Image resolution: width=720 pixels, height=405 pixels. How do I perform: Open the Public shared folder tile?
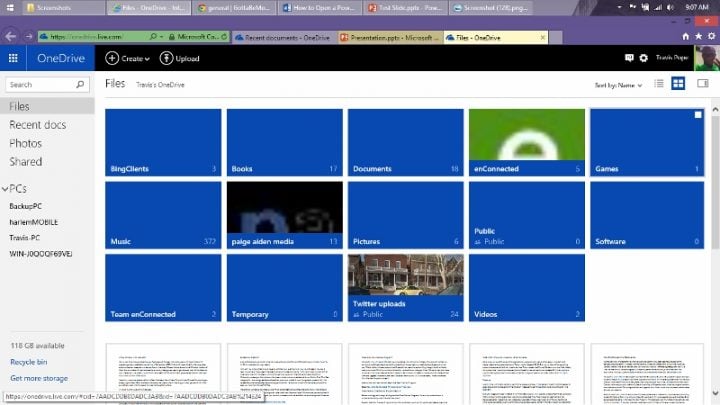527,215
